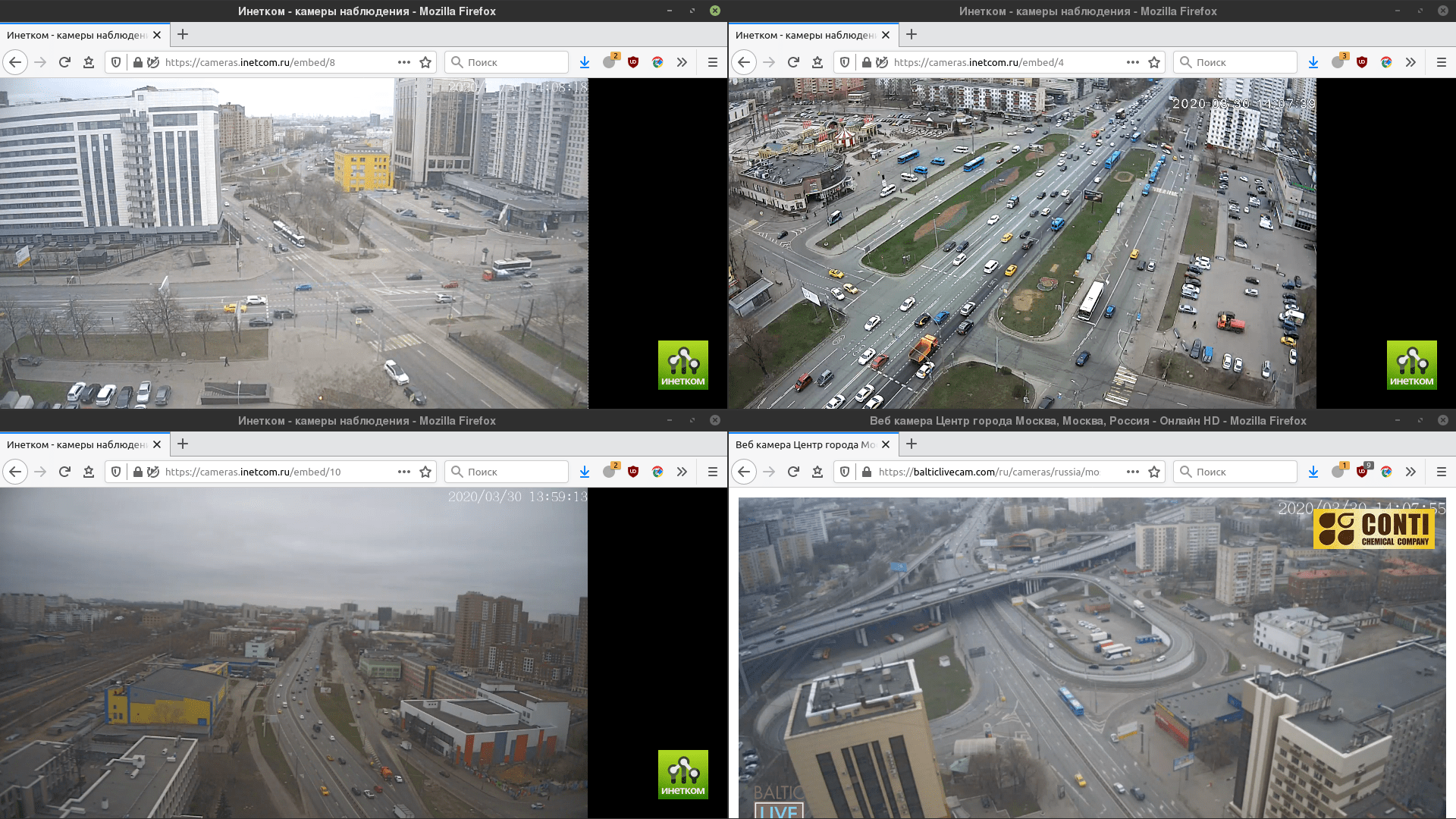Toggle bookmark star in embed/4 address bar
The image size is (1456, 819).
pyautogui.click(x=1154, y=62)
